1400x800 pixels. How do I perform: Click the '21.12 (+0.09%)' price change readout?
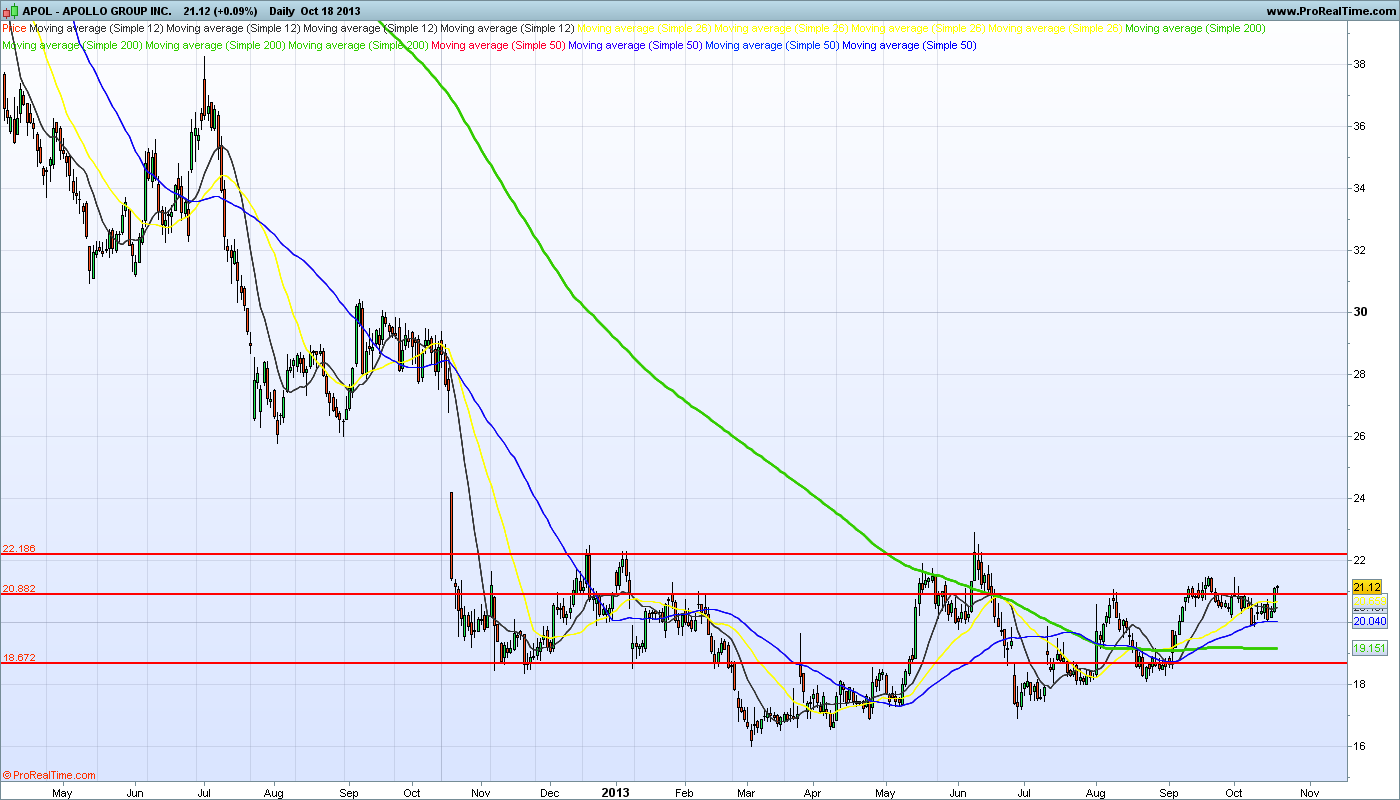coord(222,11)
